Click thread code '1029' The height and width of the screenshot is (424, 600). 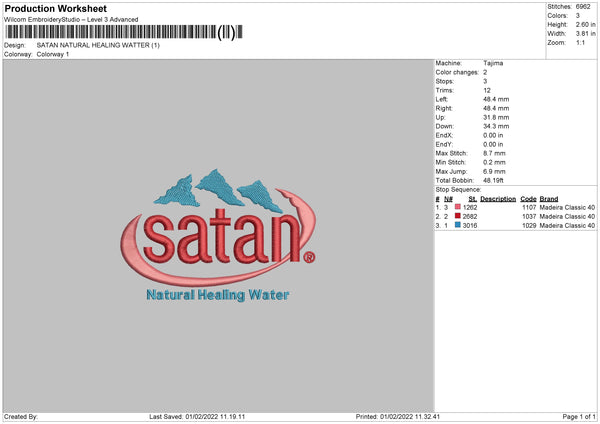pos(529,226)
